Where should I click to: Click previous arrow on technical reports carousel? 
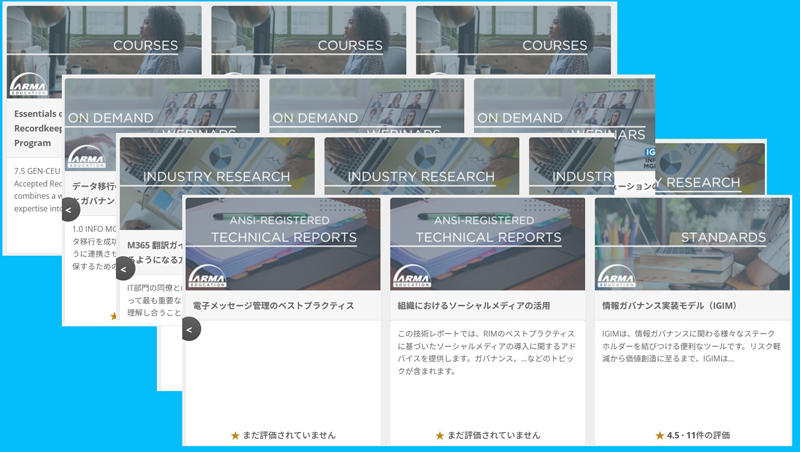191,330
